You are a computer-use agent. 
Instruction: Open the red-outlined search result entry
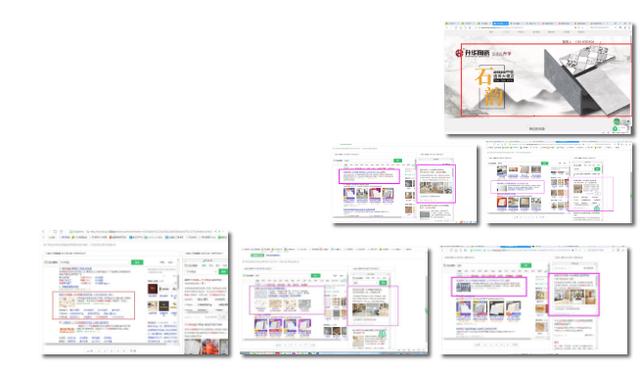[93, 305]
